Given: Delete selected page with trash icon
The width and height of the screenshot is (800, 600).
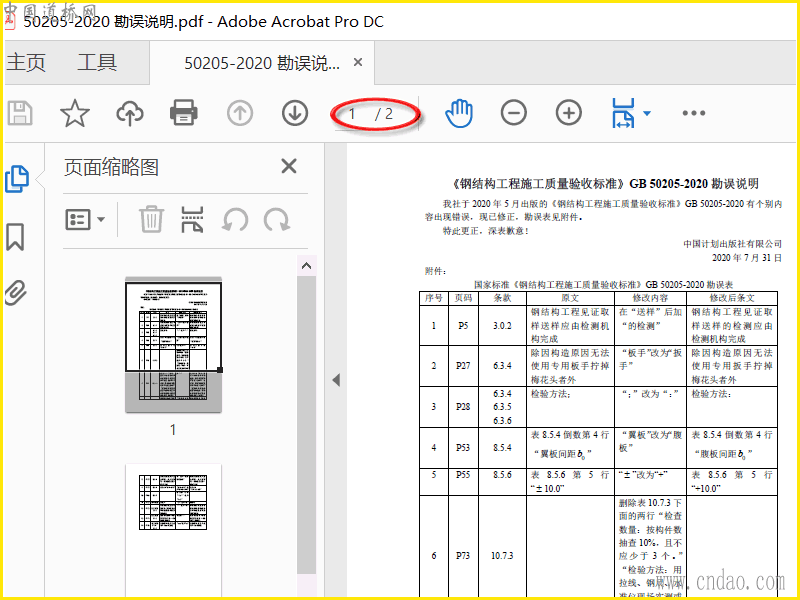Looking at the screenshot, I should [152, 219].
